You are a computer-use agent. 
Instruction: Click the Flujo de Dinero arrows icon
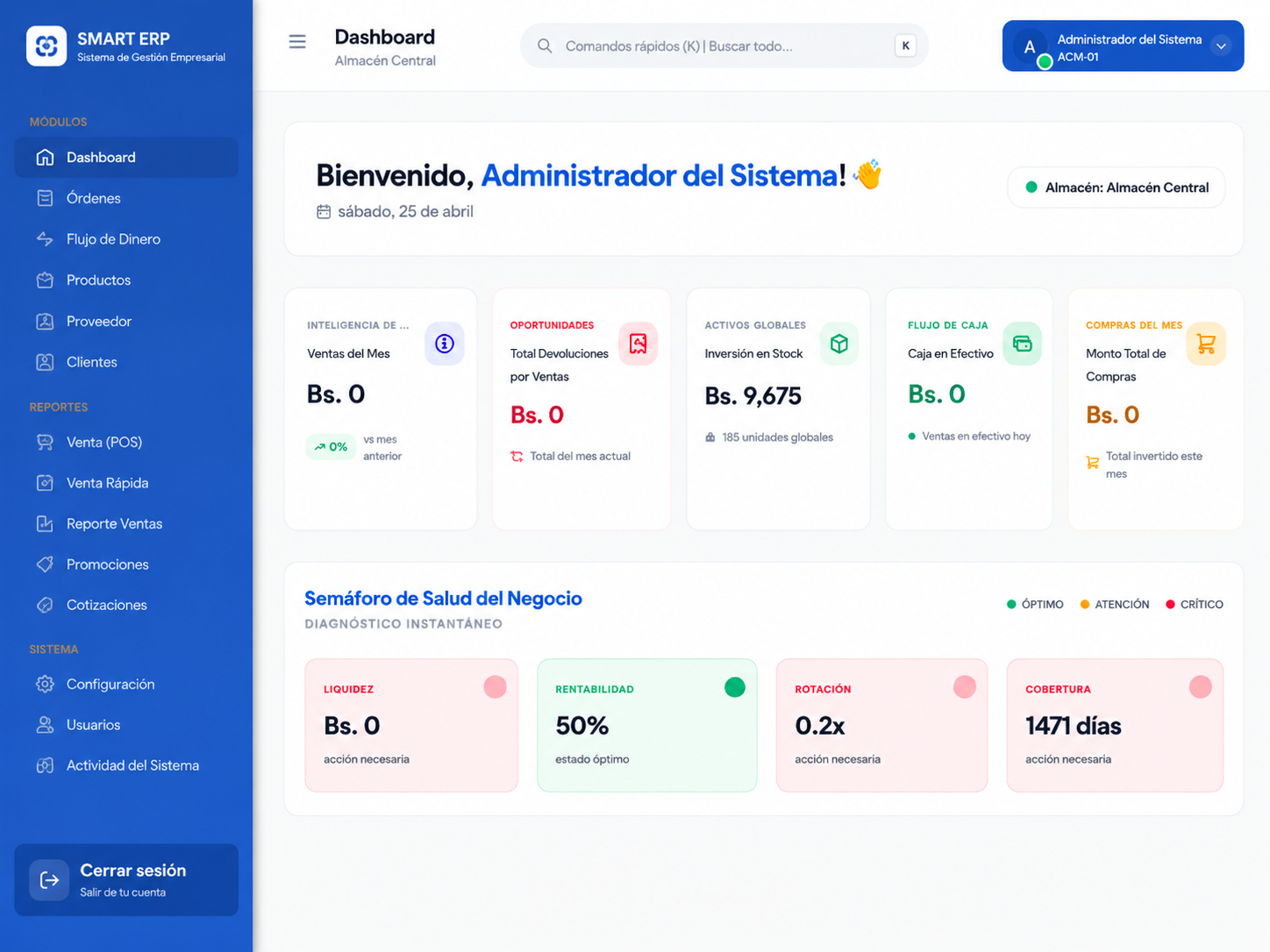[x=45, y=238]
